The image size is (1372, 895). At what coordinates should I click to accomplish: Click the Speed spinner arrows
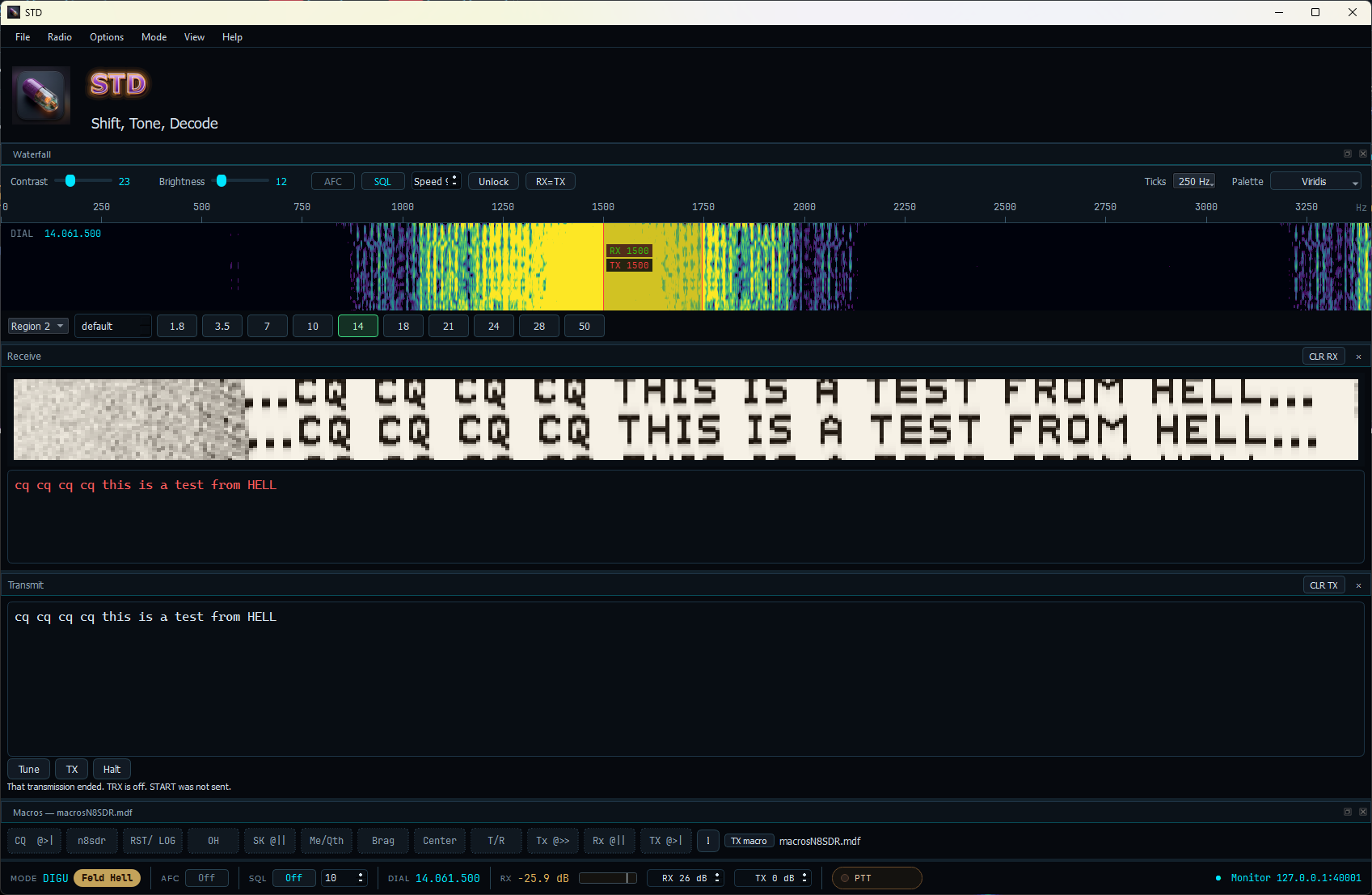point(454,181)
